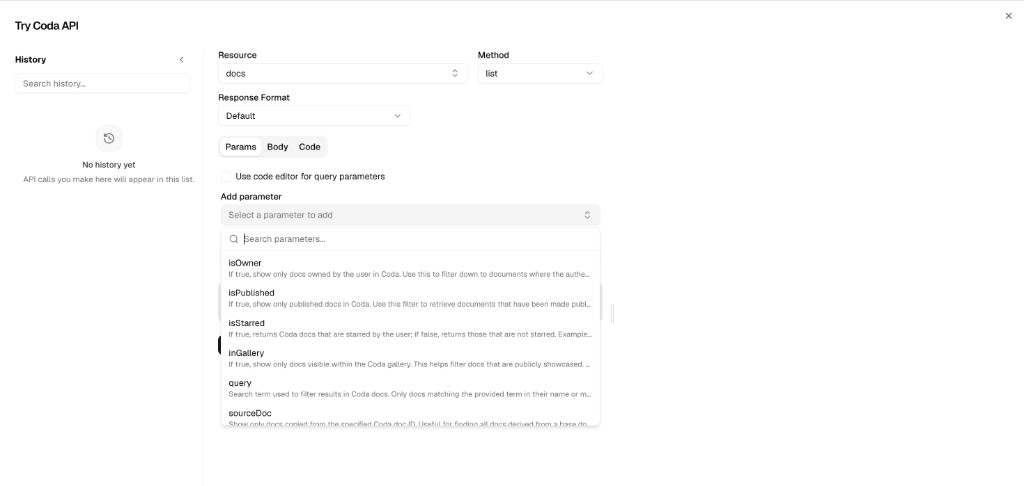Click the panel resize handle beside dropdown list

pyautogui.click(x=613, y=314)
